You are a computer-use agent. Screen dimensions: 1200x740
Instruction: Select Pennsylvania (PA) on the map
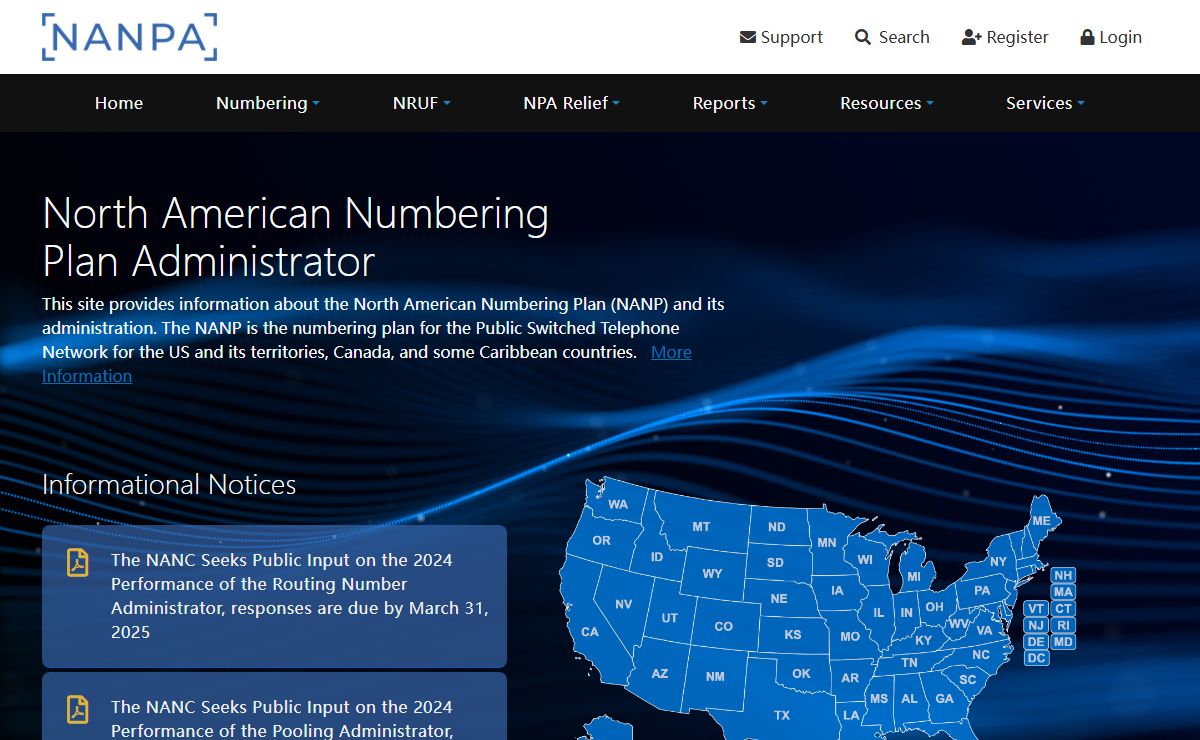tap(981, 591)
